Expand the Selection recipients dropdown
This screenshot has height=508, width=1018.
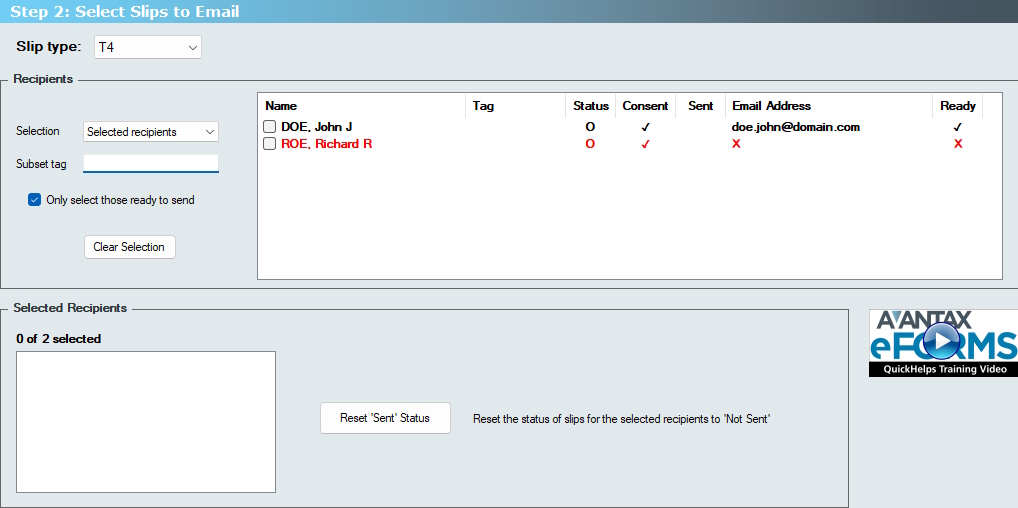[151, 132]
